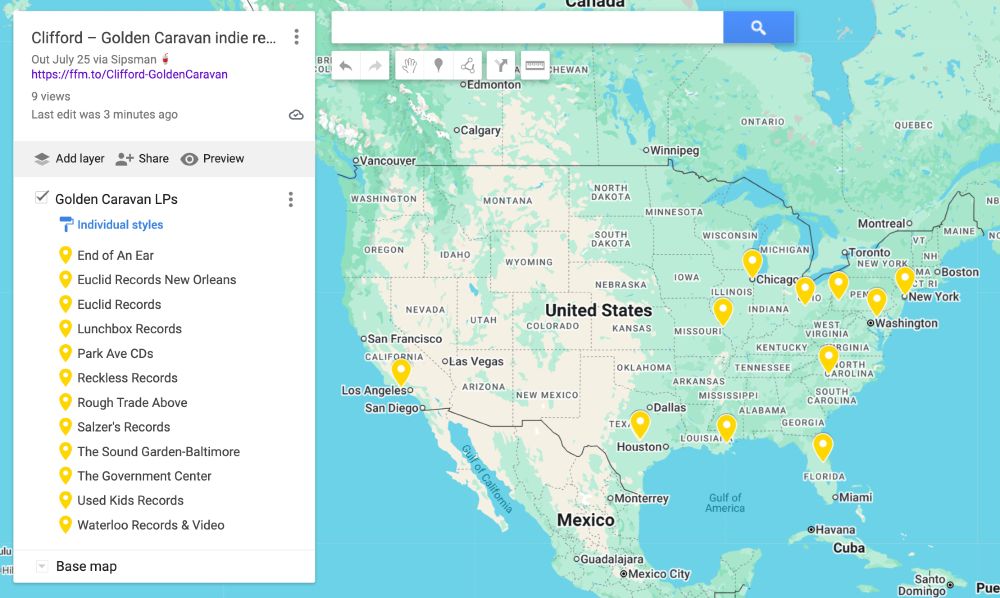Select Waterloo Records & Video in list
Screen dimensions: 1000x598
click(x=151, y=525)
